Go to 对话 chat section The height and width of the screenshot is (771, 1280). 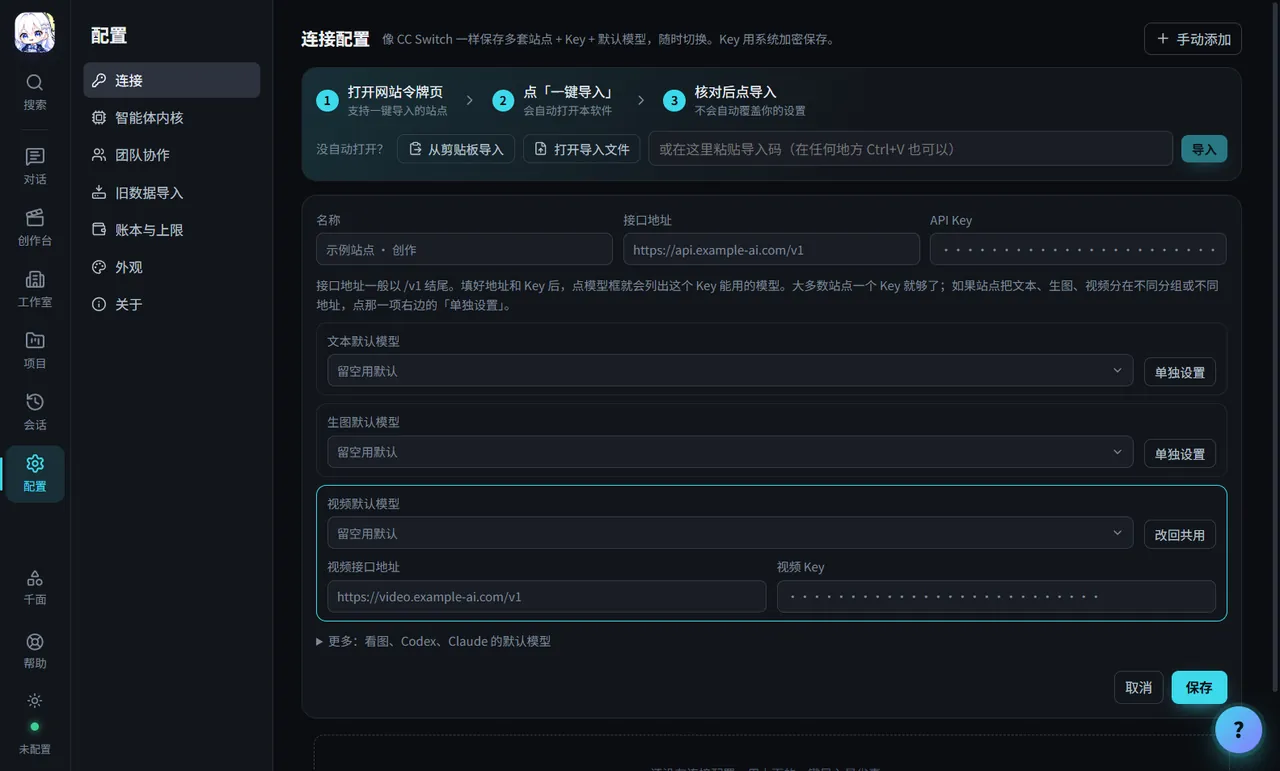(35, 166)
